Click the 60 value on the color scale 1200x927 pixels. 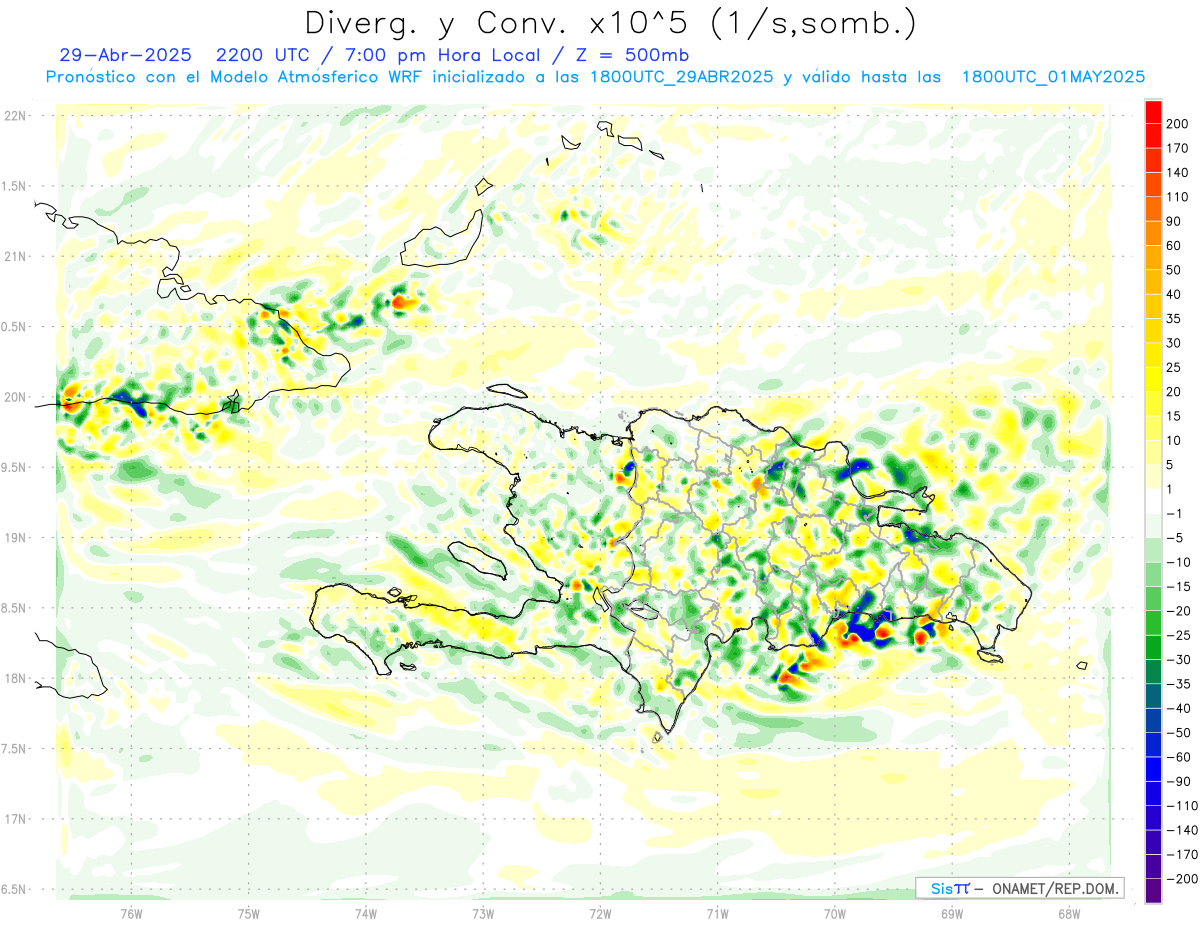point(1174,245)
